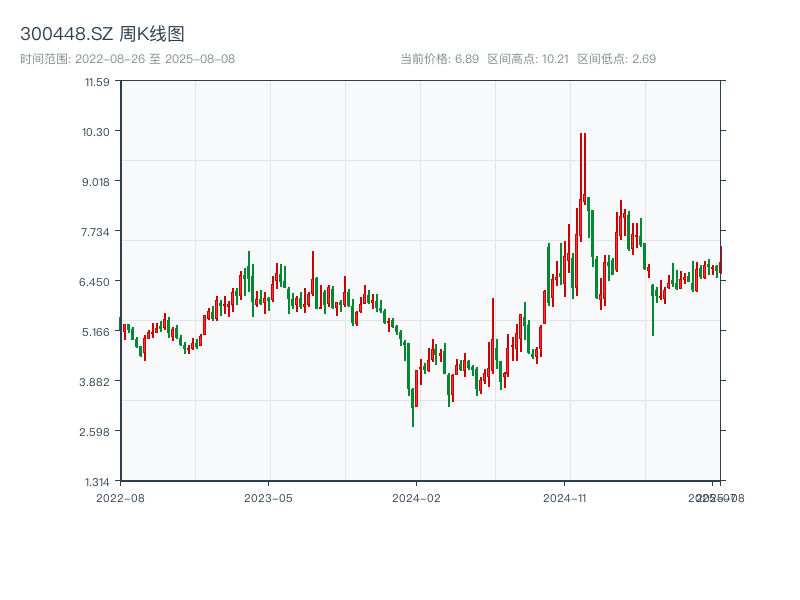Image resolution: width=800 pixels, height=600 pixels.
Task: Click the 7.734 y-axis label
Action: click(96, 232)
